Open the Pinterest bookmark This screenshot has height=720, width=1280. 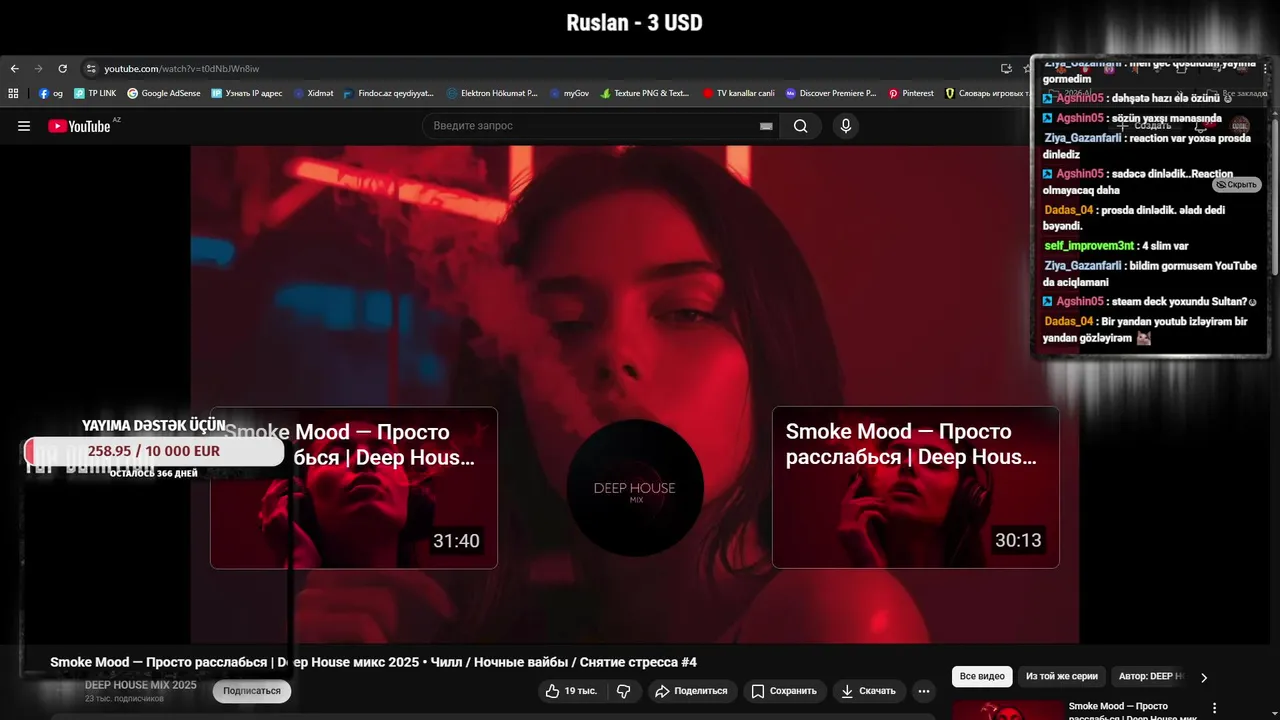911,93
